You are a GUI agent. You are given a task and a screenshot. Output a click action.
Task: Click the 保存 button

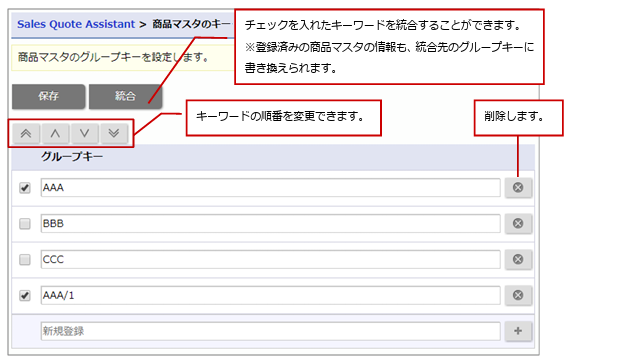(x=49, y=96)
